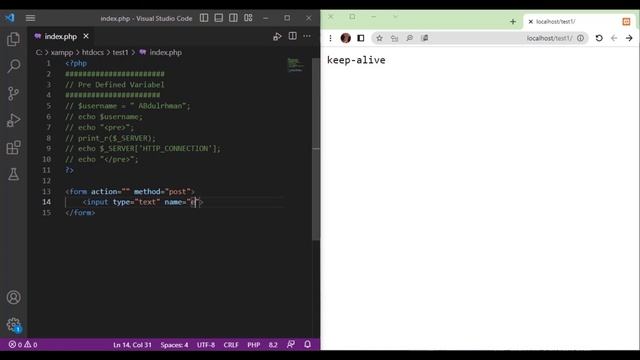Viewport: 640px width, 360px height.
Task: Click the zoom magnifier icon in address bar
Action: [x=409, y=38]
